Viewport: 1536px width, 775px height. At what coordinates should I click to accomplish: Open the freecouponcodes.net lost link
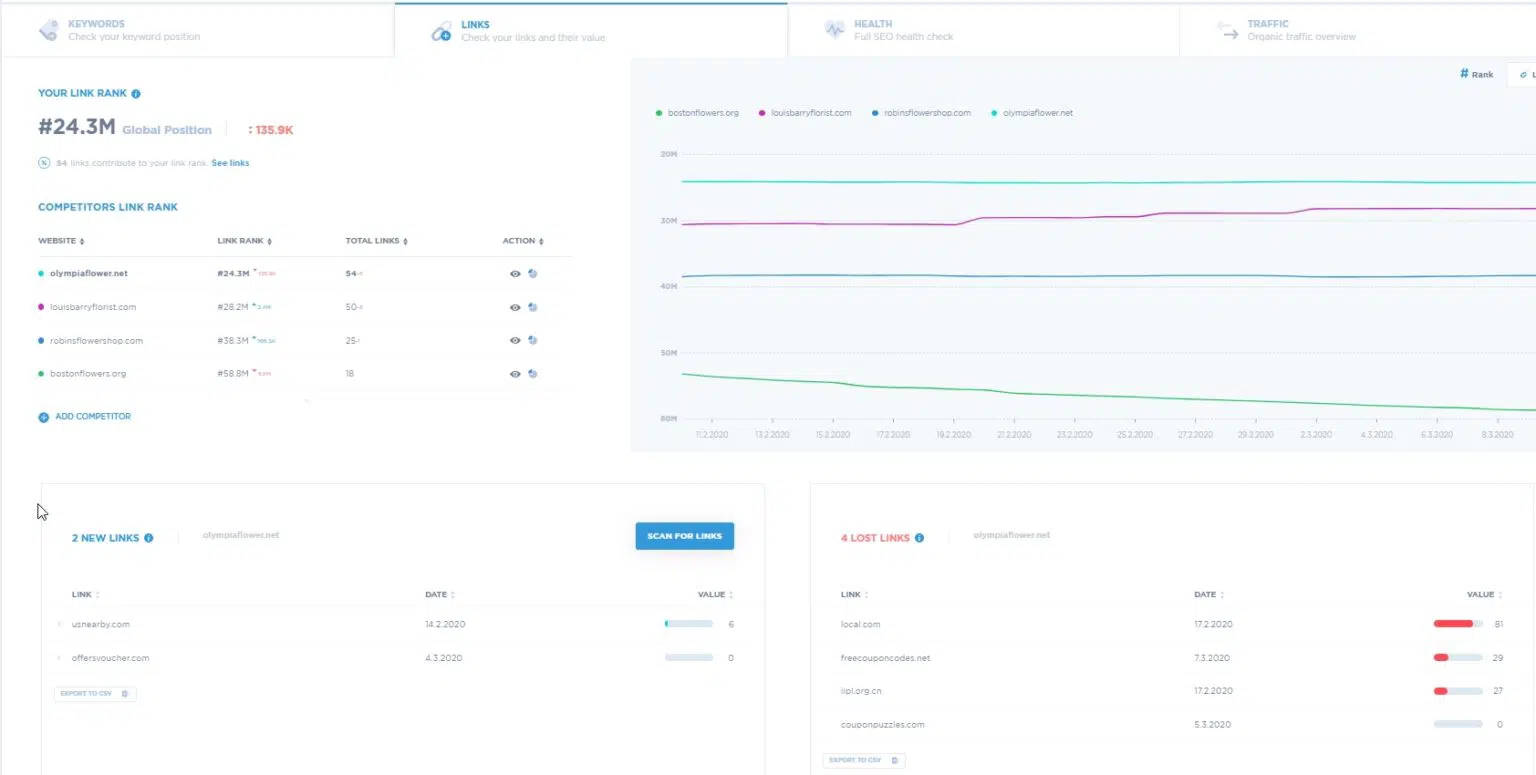coord(885,658)
